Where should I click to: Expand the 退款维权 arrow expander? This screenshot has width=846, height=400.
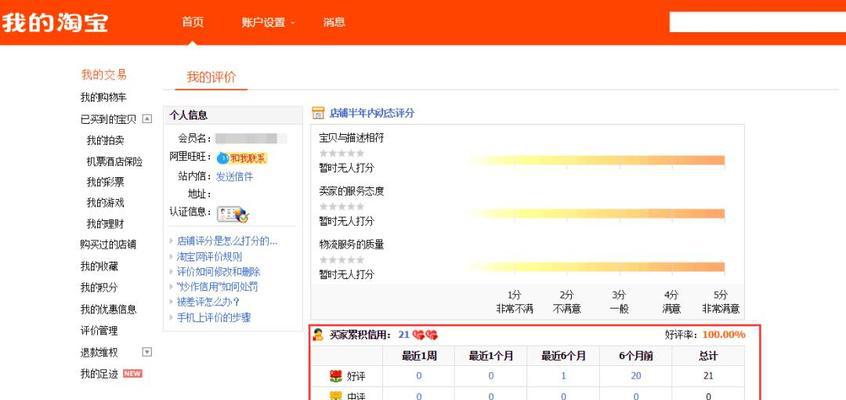[147, 352]
